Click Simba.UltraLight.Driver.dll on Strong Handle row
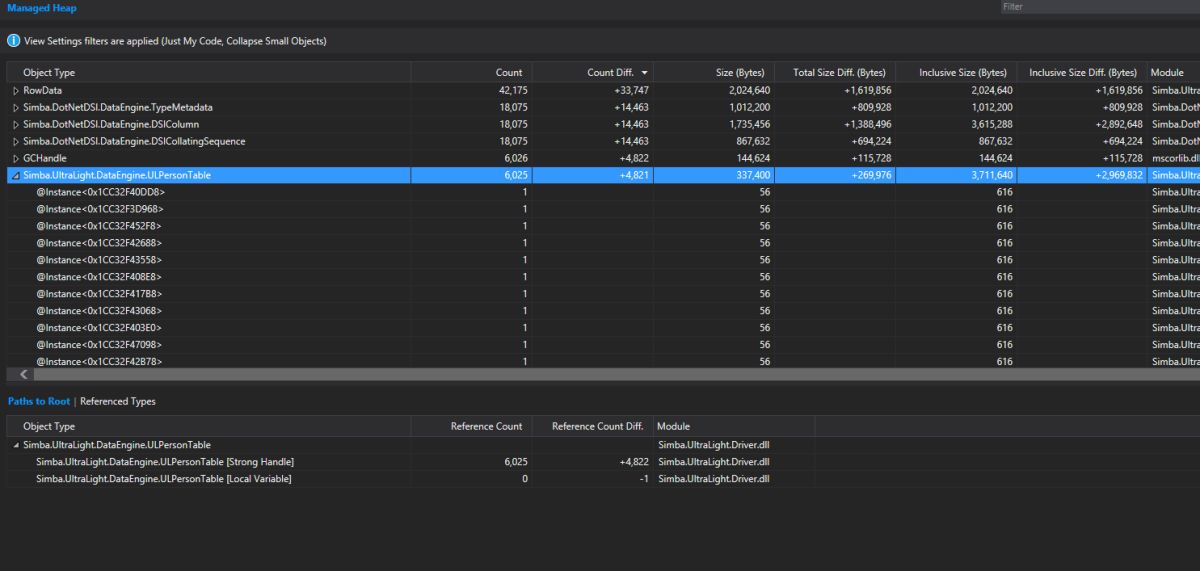The height and width of the screenshot is (571, 1200). click(x=712, y=462)
